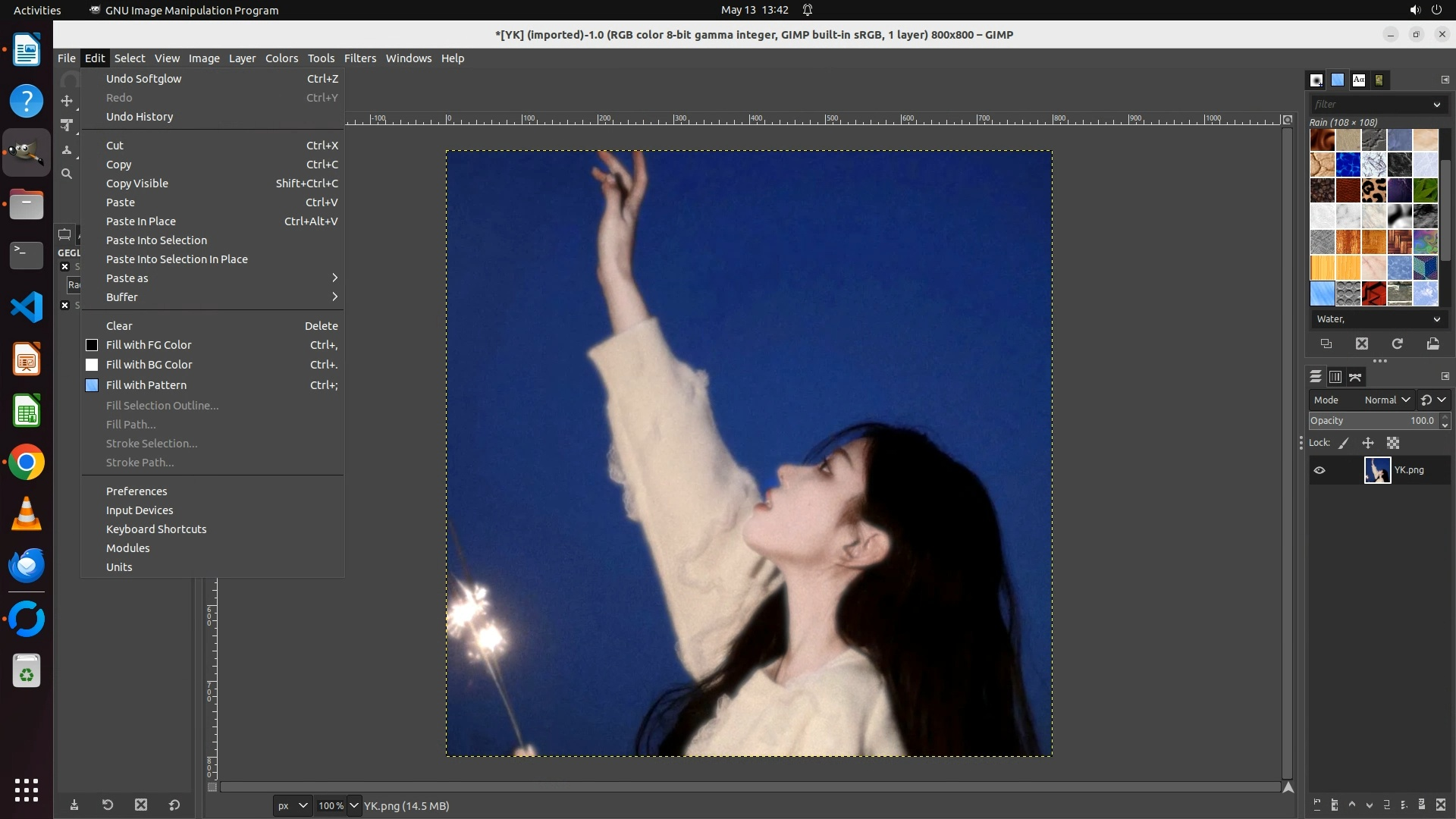Raise the layer with up arrow
Screen dimensions: 1456x819
click(x=1352, y=805)
